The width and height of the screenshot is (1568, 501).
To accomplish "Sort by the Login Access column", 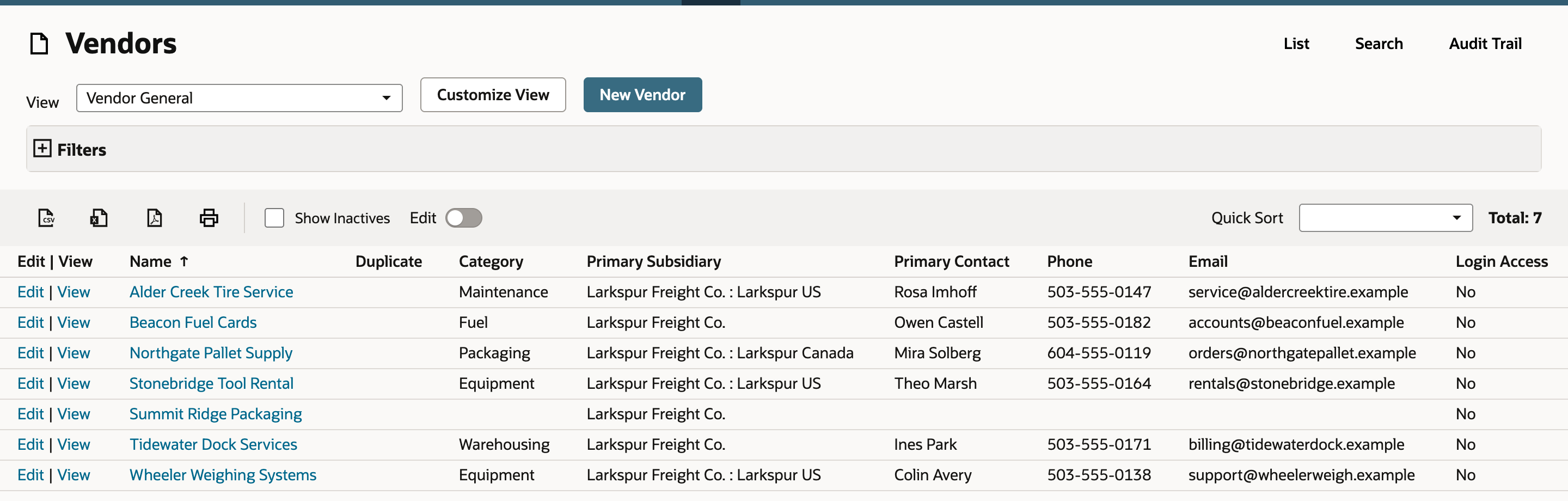I will coord(1501,262).
